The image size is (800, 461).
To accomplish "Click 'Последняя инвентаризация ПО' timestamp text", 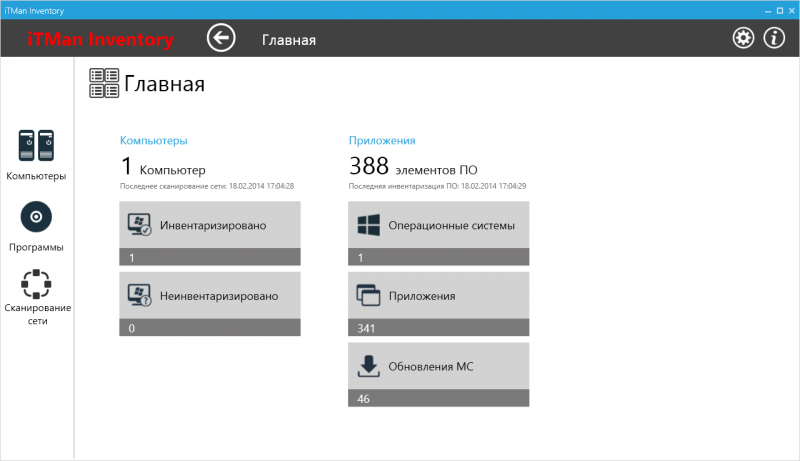I will point(437,186).
